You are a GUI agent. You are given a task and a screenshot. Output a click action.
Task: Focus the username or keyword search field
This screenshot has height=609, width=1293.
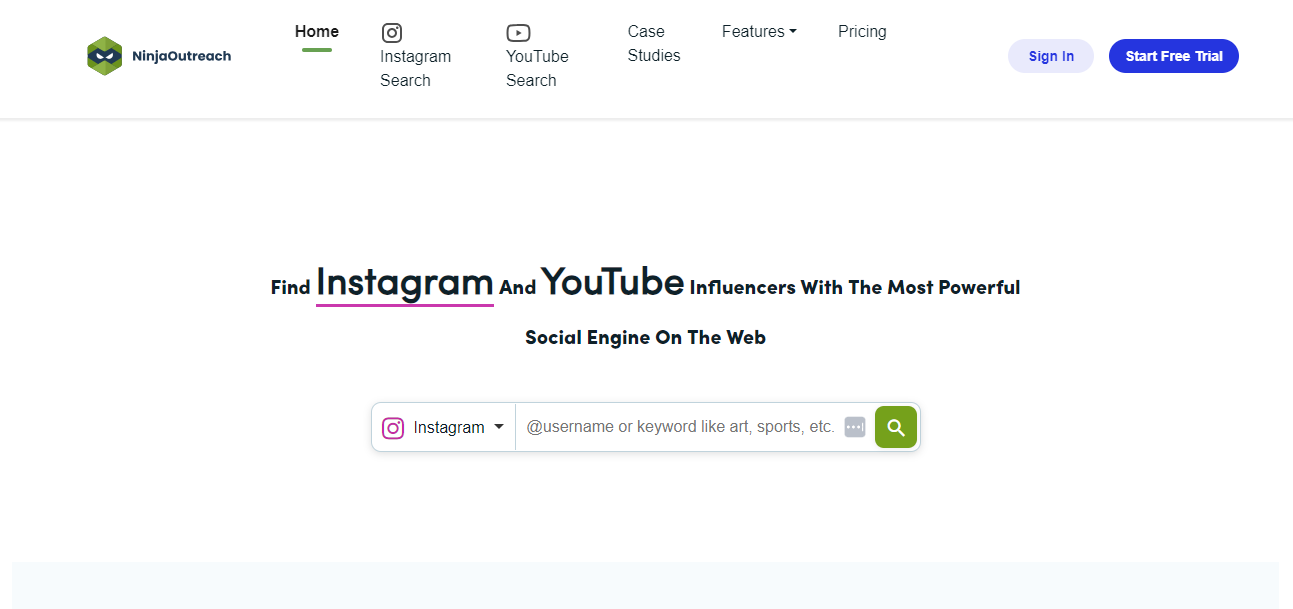point(680,427)
